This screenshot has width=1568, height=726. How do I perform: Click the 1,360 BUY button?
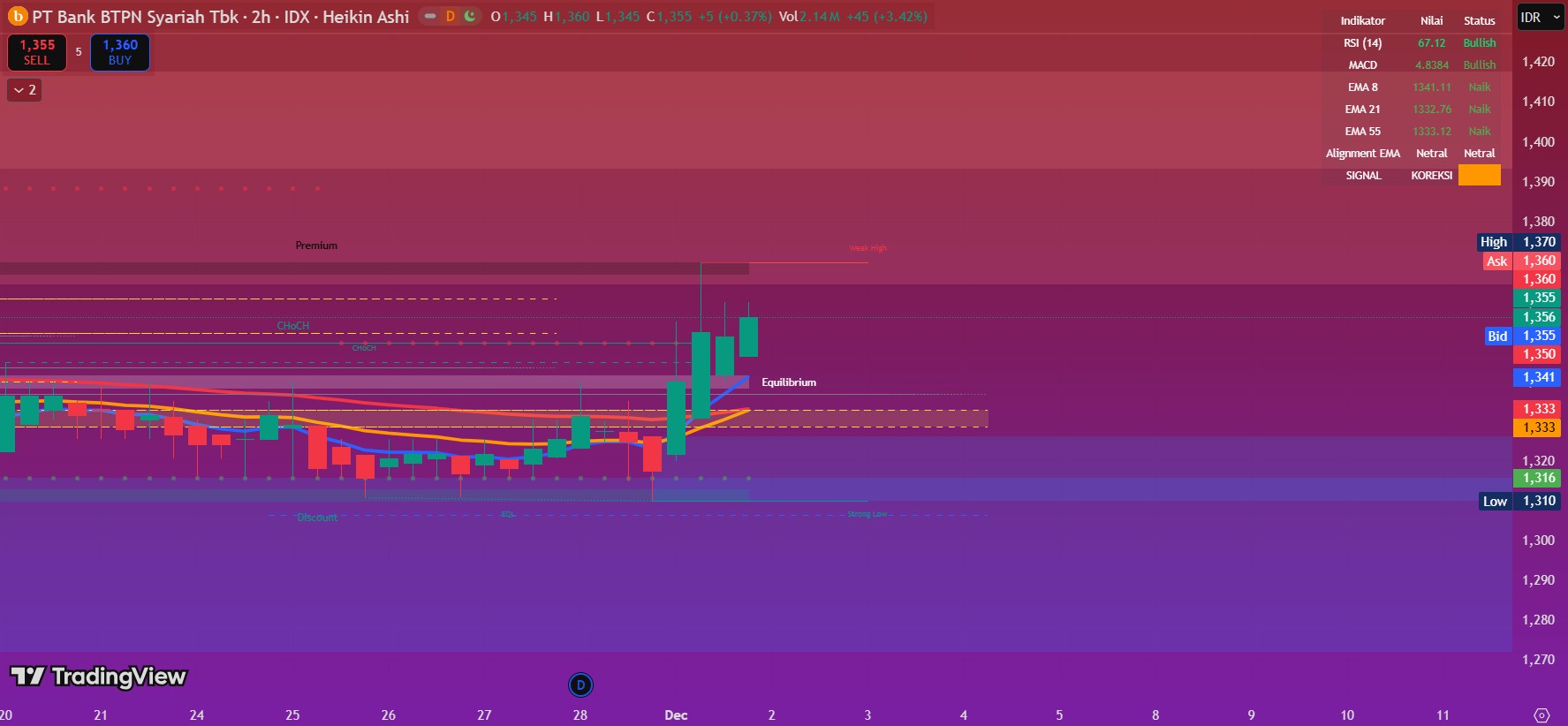(x=120, y=52)
